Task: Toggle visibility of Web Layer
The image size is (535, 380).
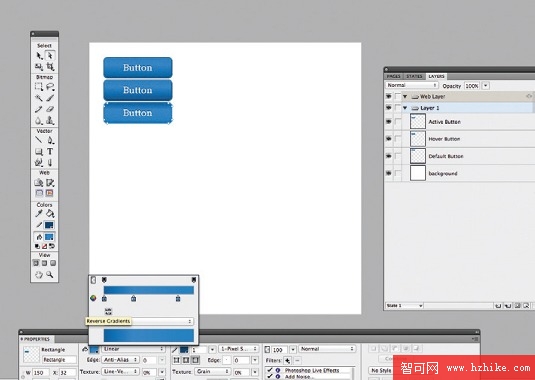Action: click(389, 96)
